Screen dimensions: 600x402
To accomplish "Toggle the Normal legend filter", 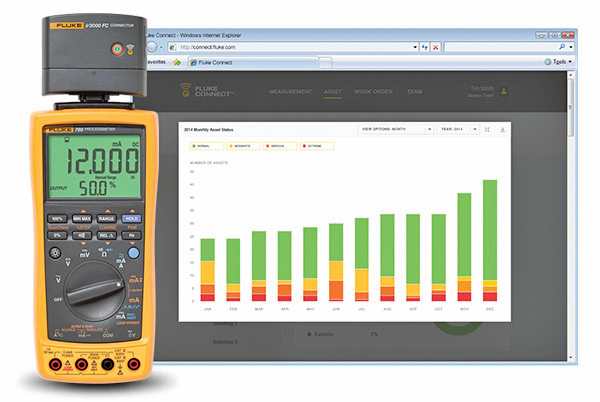I will [205, 145].
